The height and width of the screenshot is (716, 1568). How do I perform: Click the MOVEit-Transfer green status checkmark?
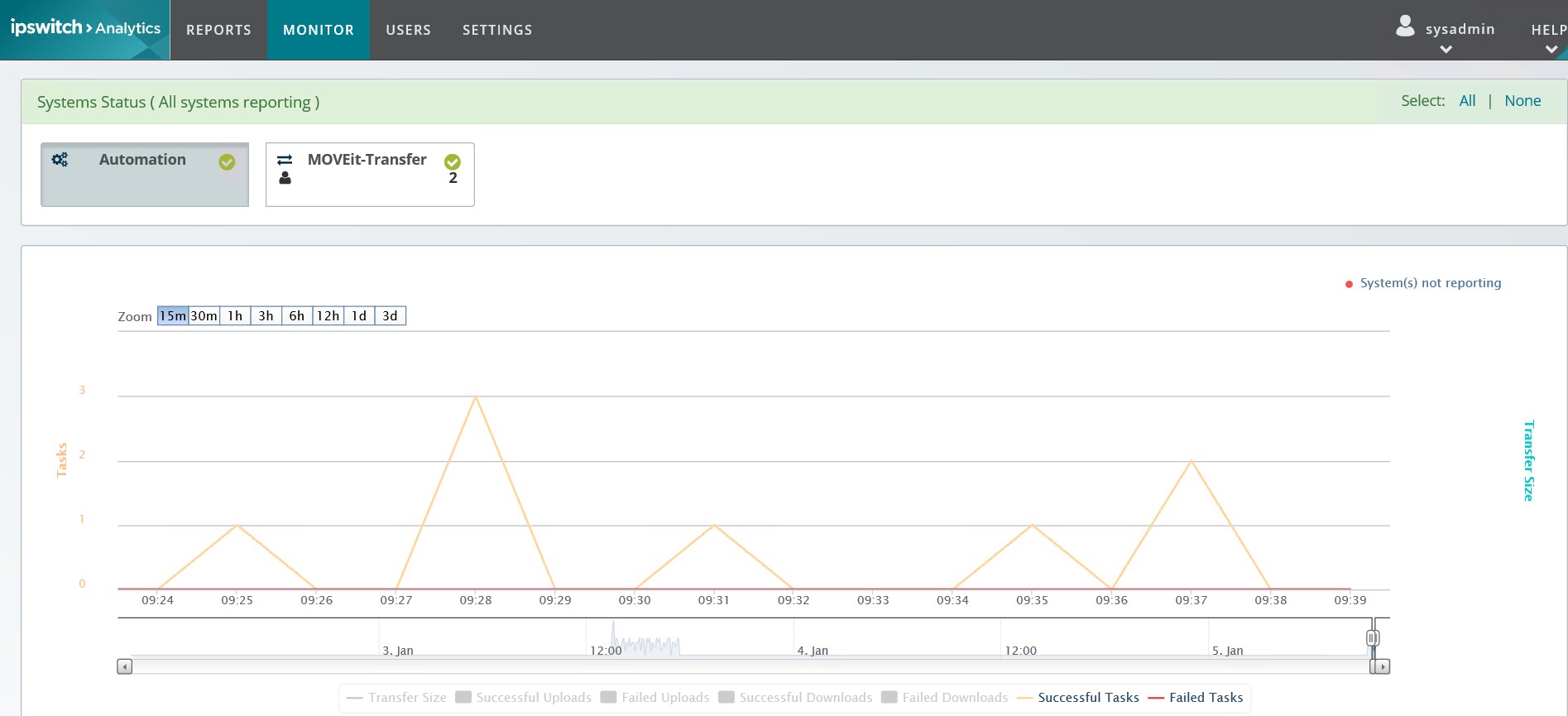click(453, 161)
